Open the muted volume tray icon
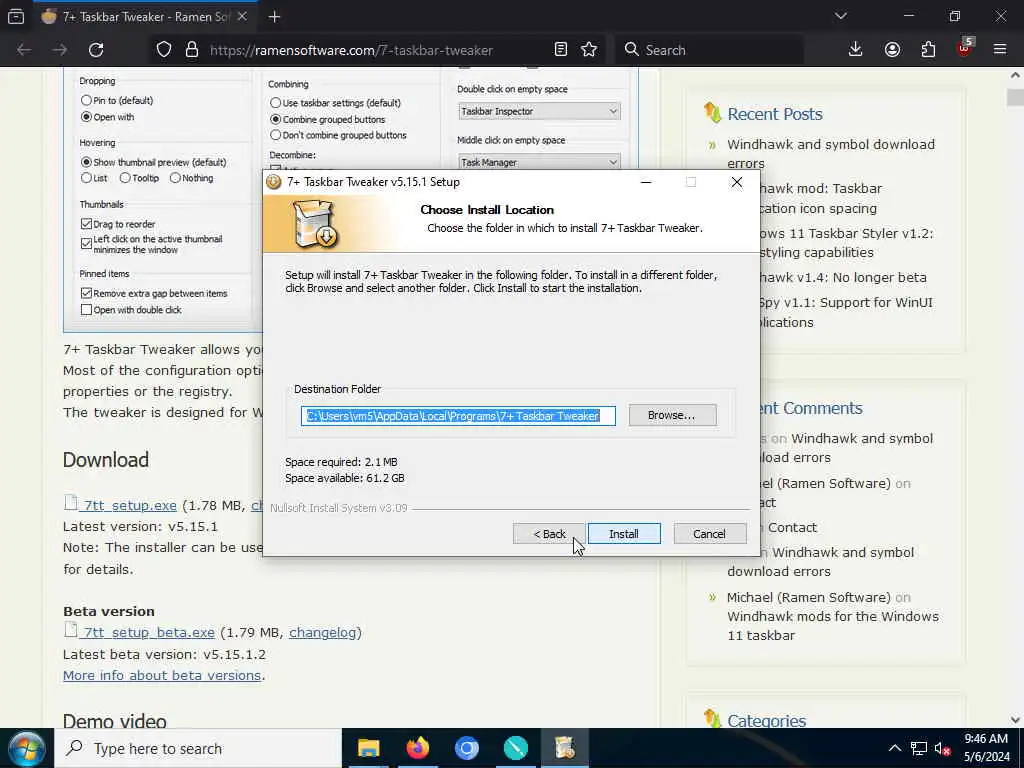 click(942, 748)
